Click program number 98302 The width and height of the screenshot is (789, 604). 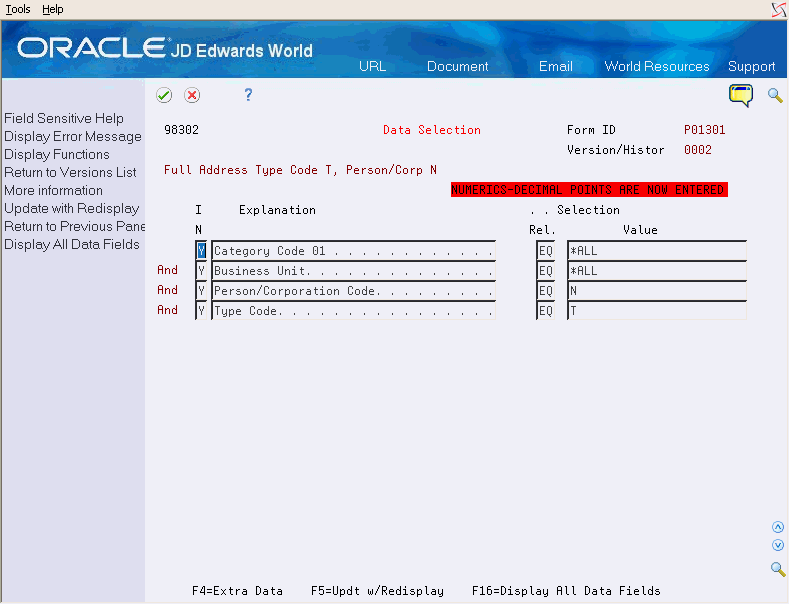click(x=181, y=130)
